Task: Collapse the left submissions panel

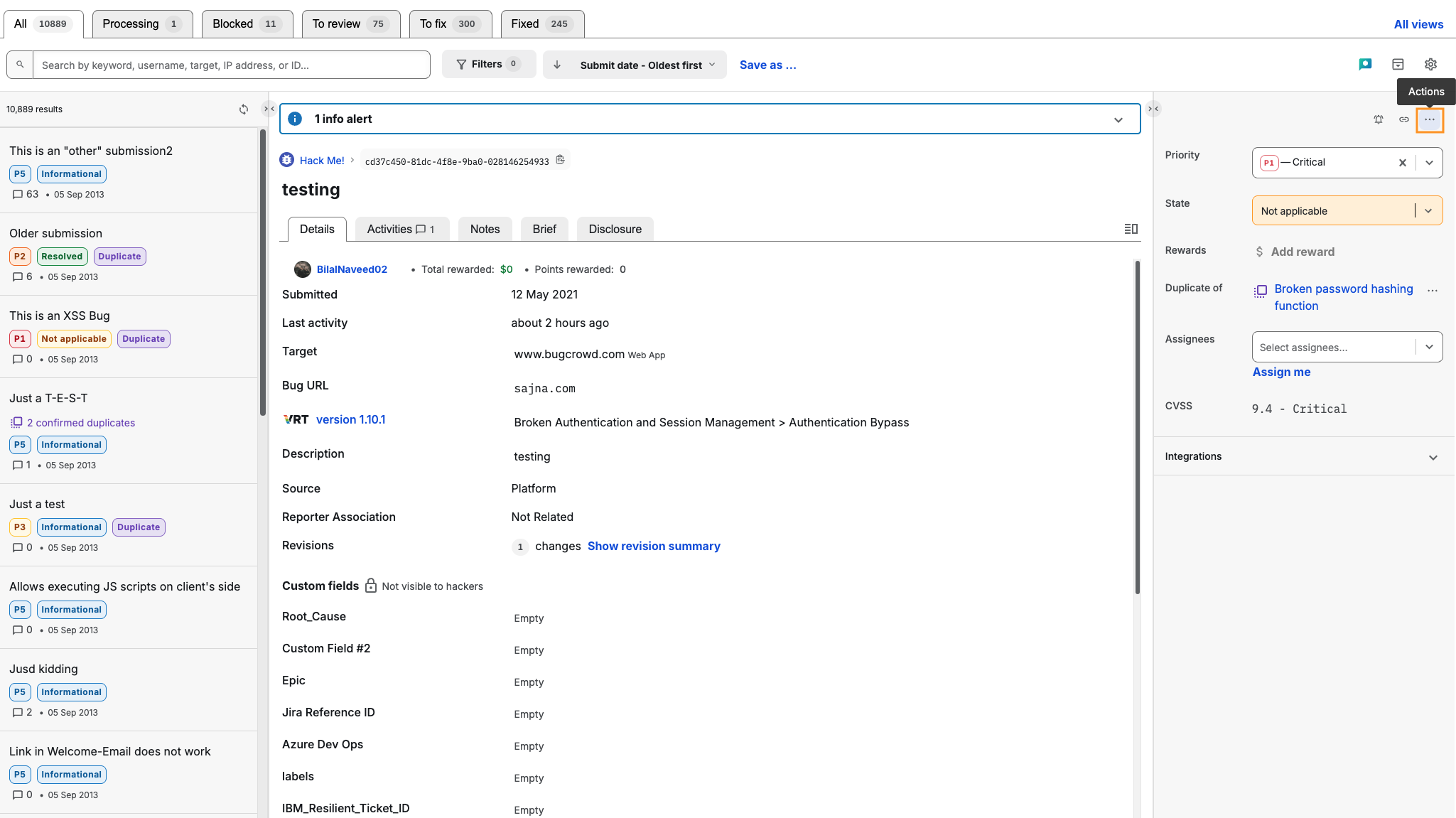Action: (x=269, y=109)
